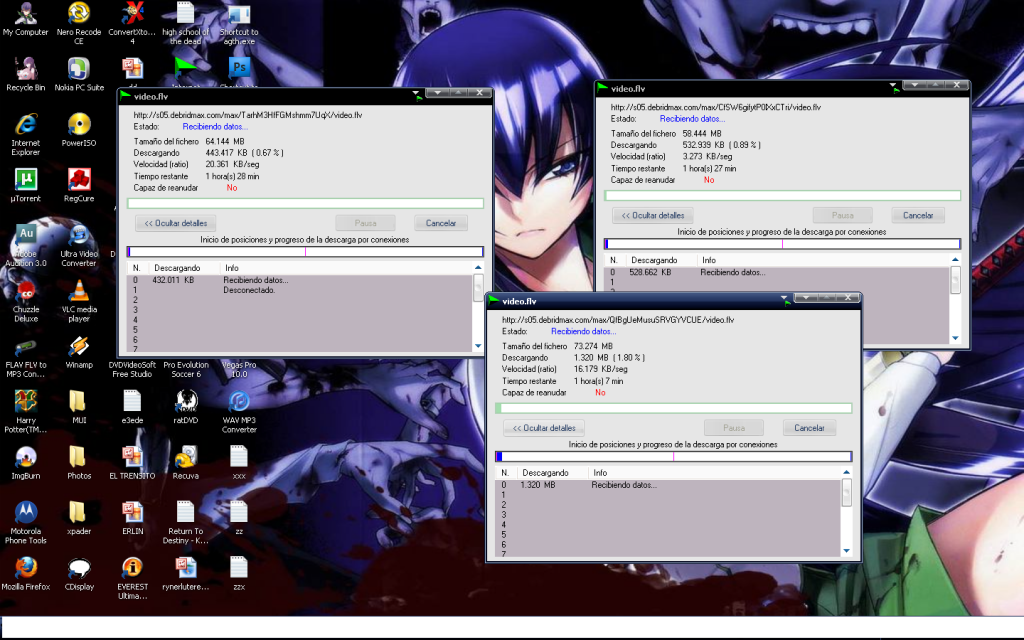The width and height of the screenshot is (1024, 640).
Task: Open Winamp from the desktop
Action: pyautogui.click(x=79, y=352)
